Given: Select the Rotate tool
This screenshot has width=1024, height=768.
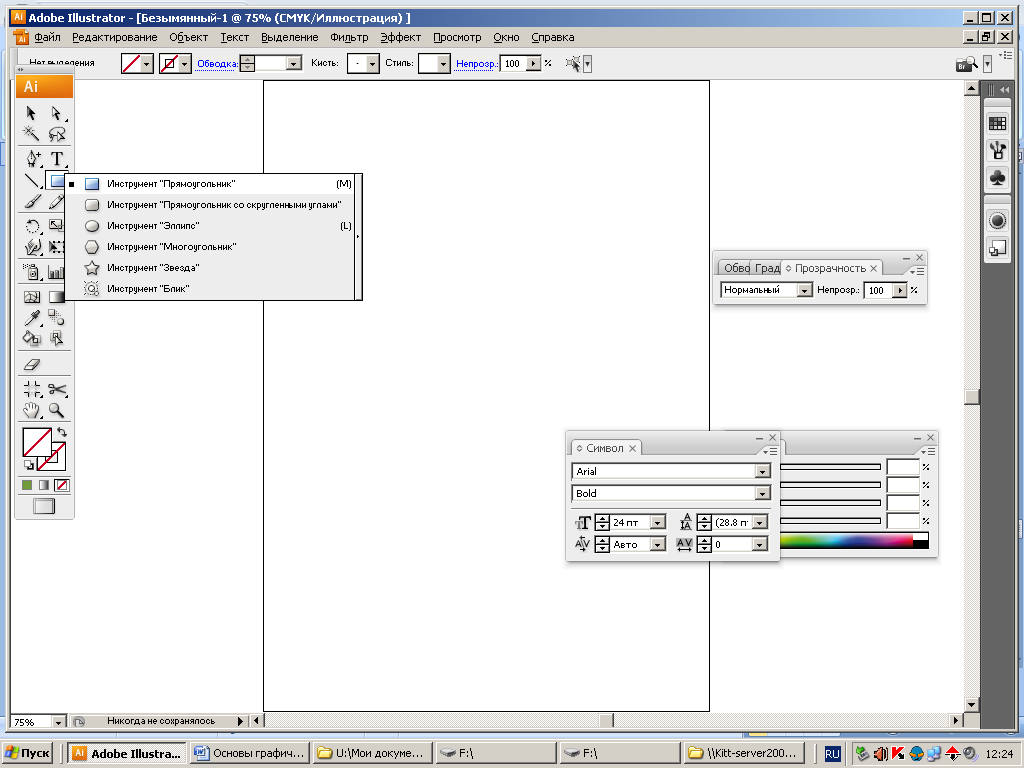Looking at the screenshot, I should point(32,227).
